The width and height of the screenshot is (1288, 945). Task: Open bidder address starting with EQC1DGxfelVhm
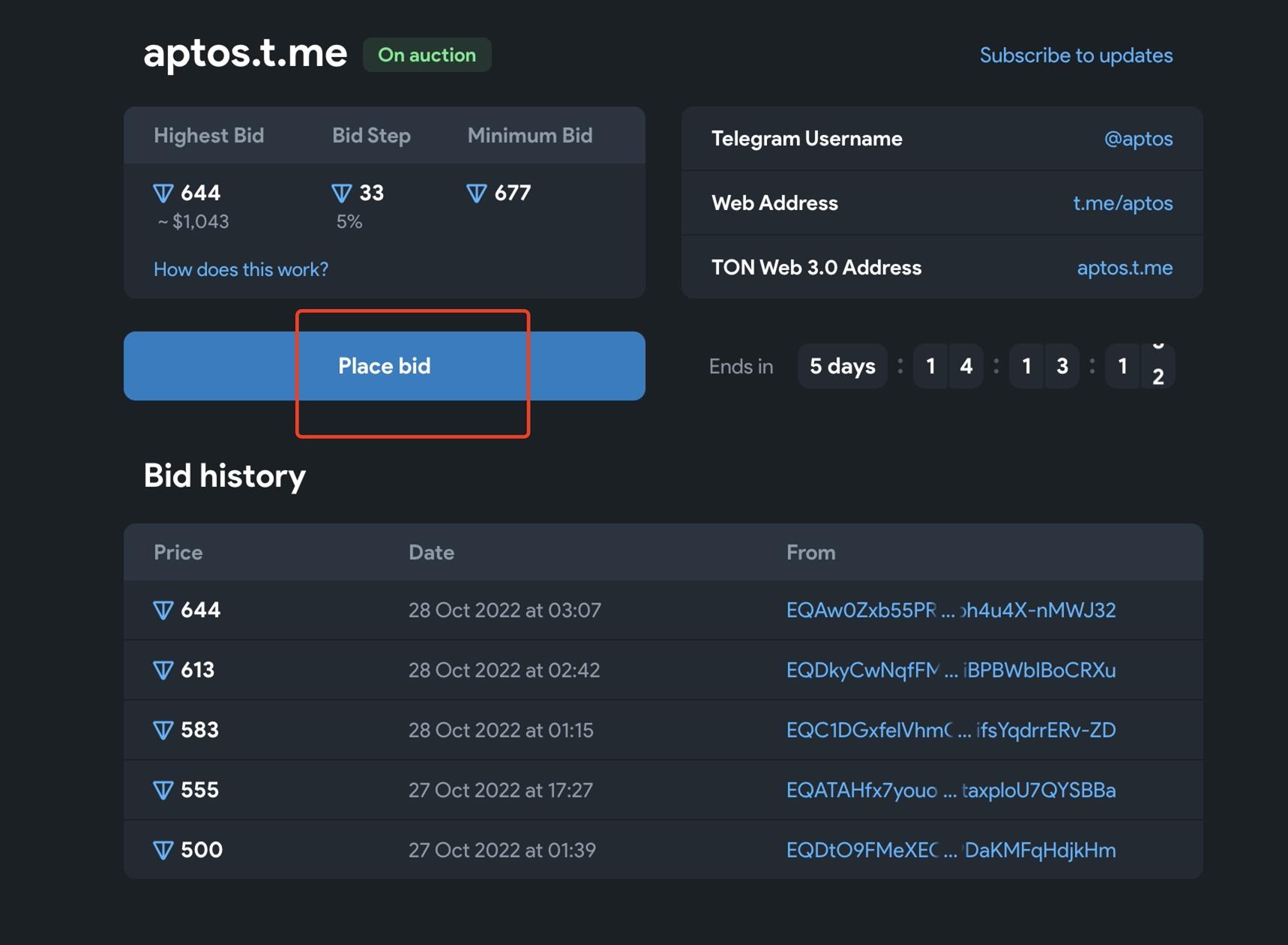tap(950, 730)
